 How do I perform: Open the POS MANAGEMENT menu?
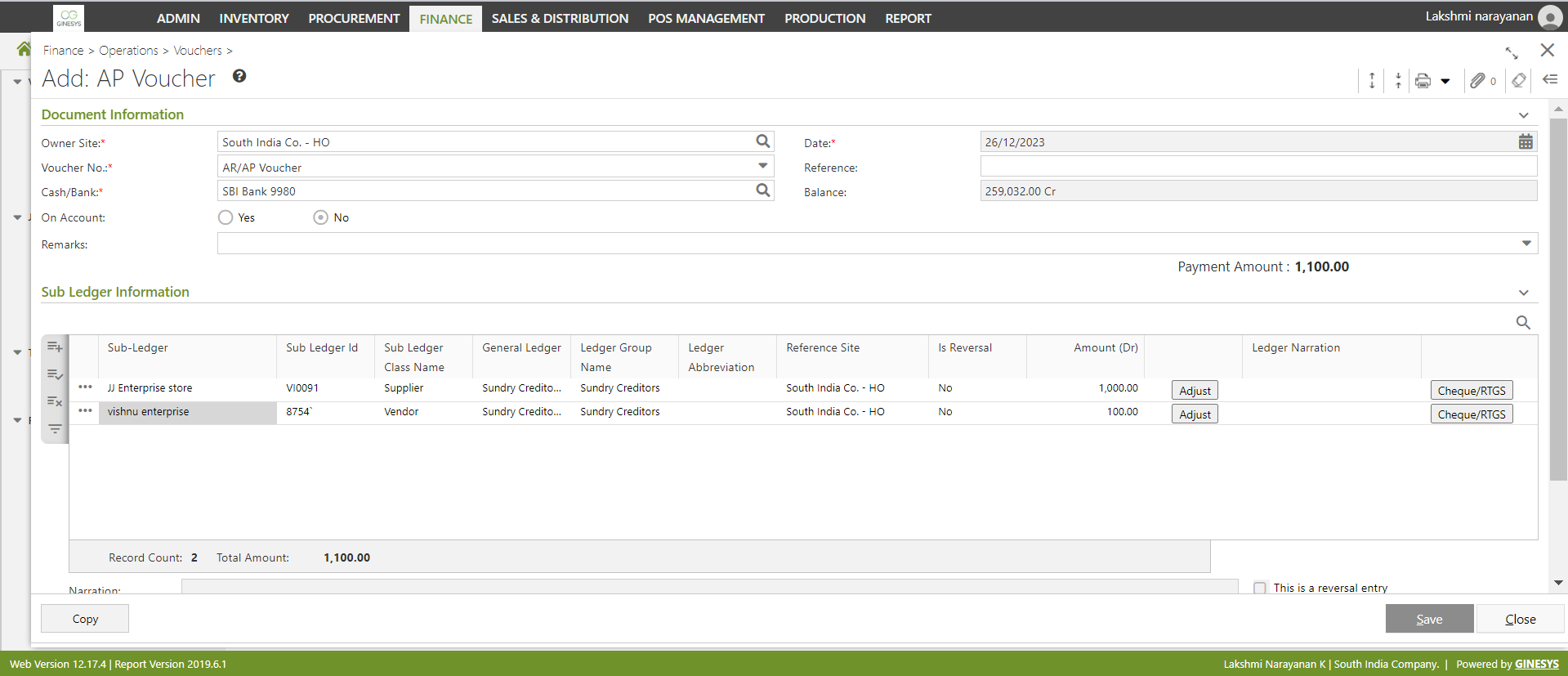click(706, 18)
